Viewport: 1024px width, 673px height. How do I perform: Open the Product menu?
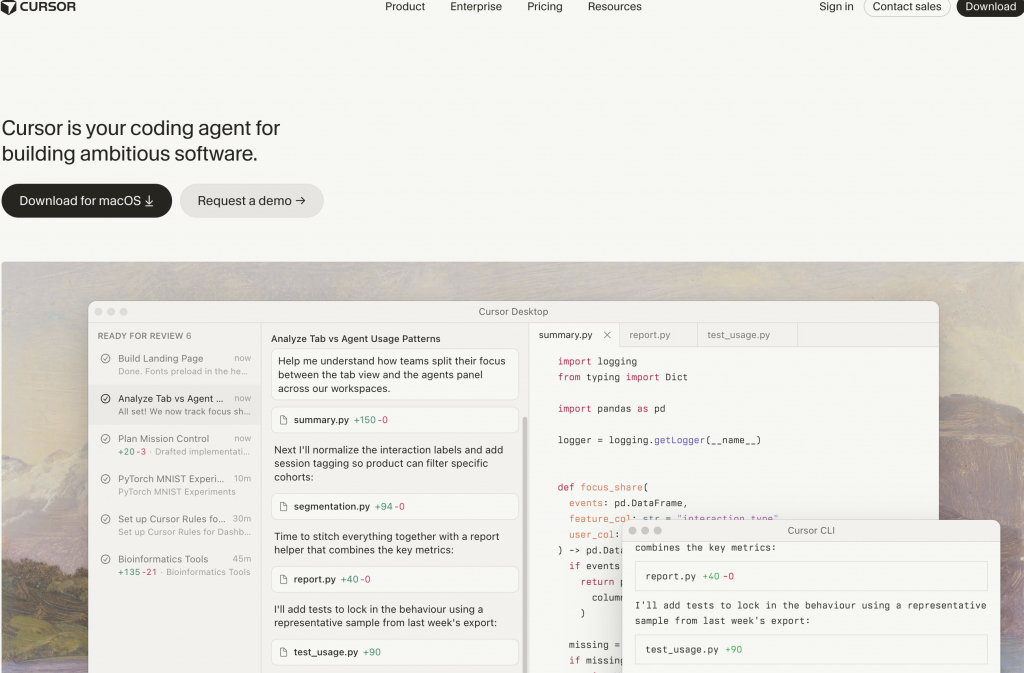(x=405, y=7)
